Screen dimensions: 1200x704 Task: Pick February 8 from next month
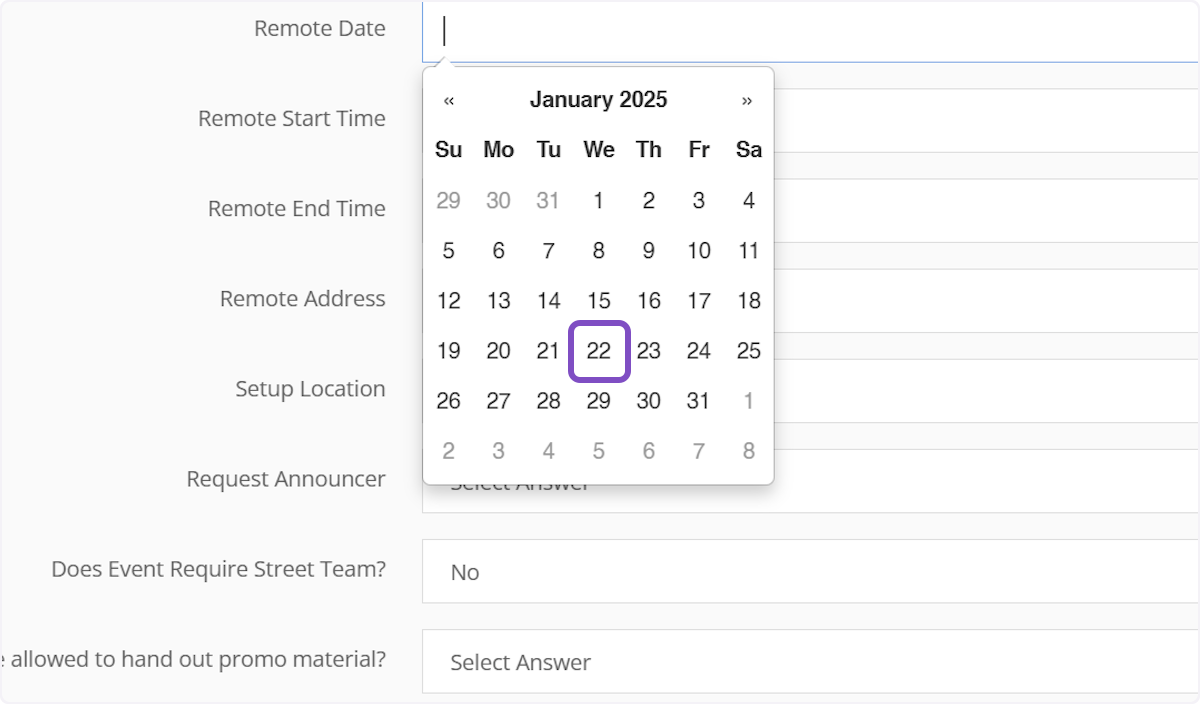[x=748, y=451]
